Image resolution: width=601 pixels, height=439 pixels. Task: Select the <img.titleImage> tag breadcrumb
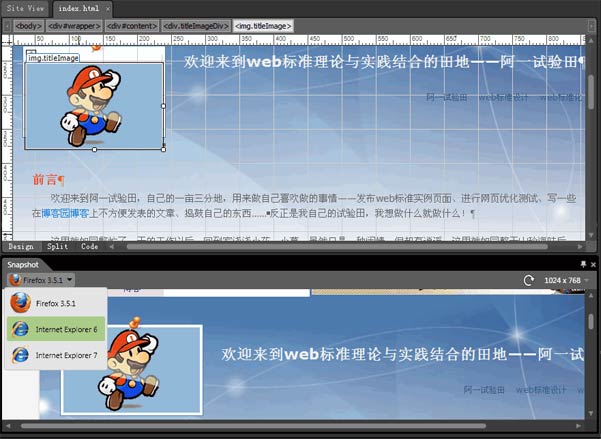[263, 26]
